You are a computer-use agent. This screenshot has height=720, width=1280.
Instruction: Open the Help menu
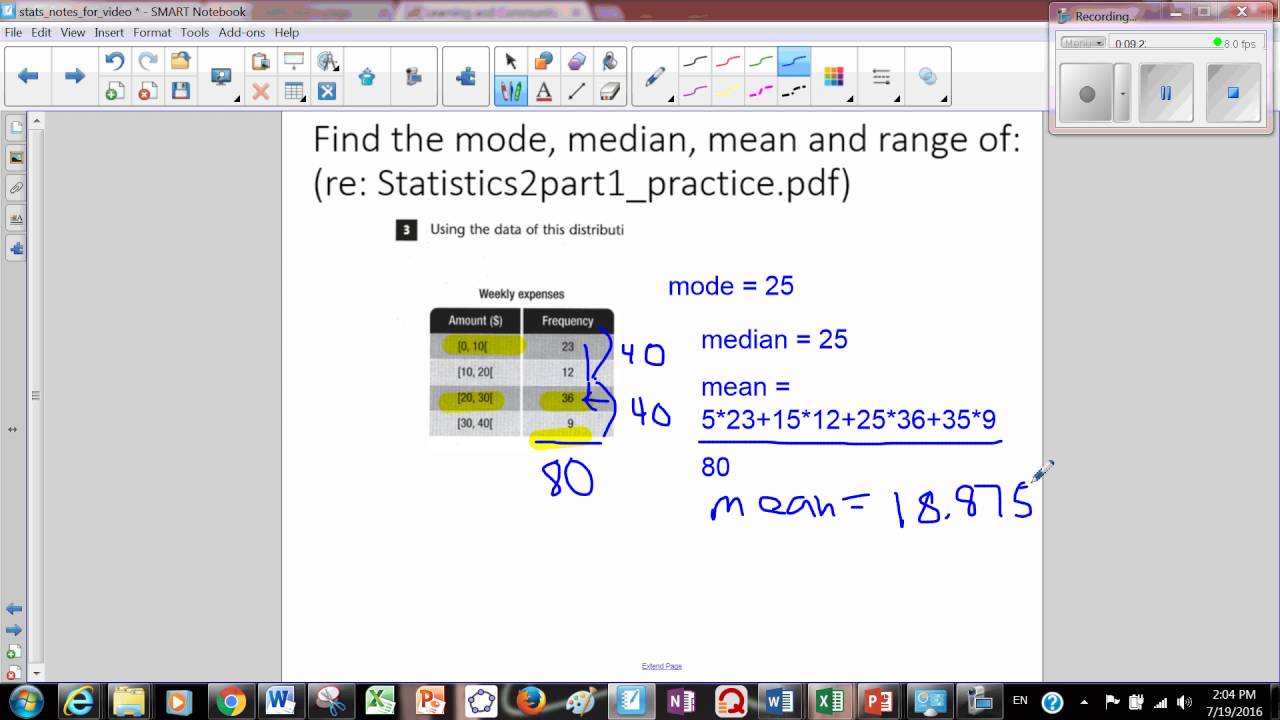click(287, 32)
